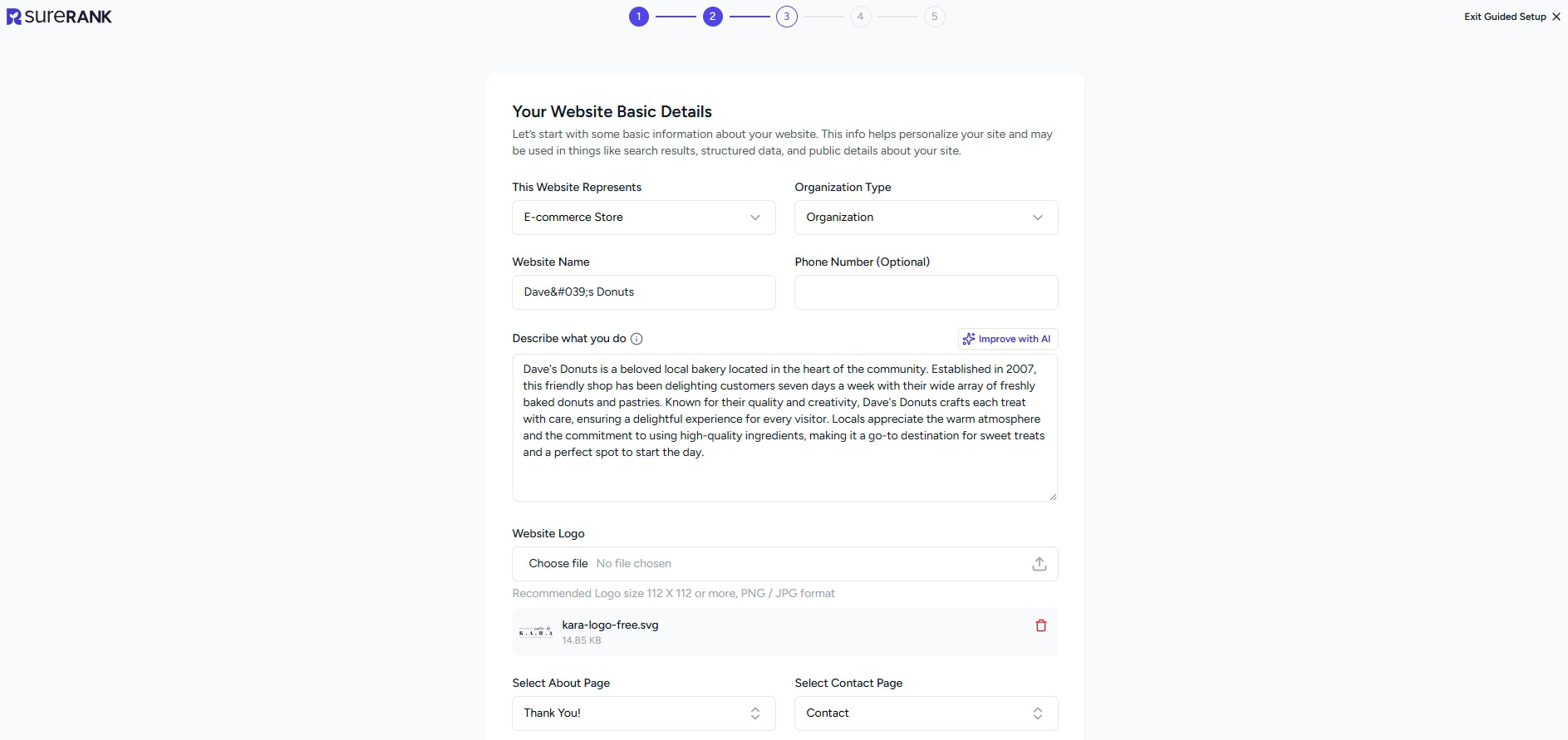
Task: Click into the Website Name field
Action: [643, 292]
